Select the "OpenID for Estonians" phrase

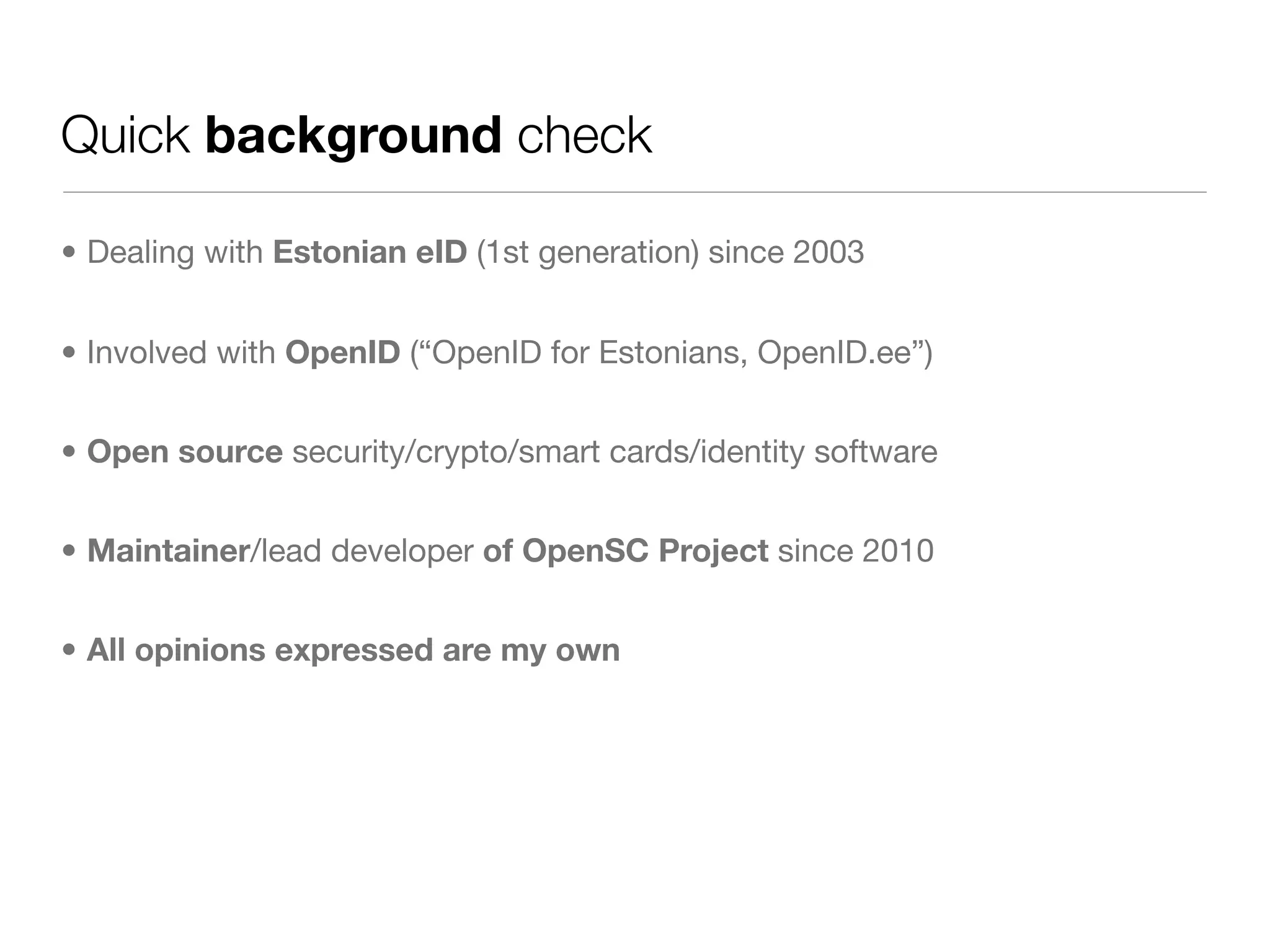(585, 352)
